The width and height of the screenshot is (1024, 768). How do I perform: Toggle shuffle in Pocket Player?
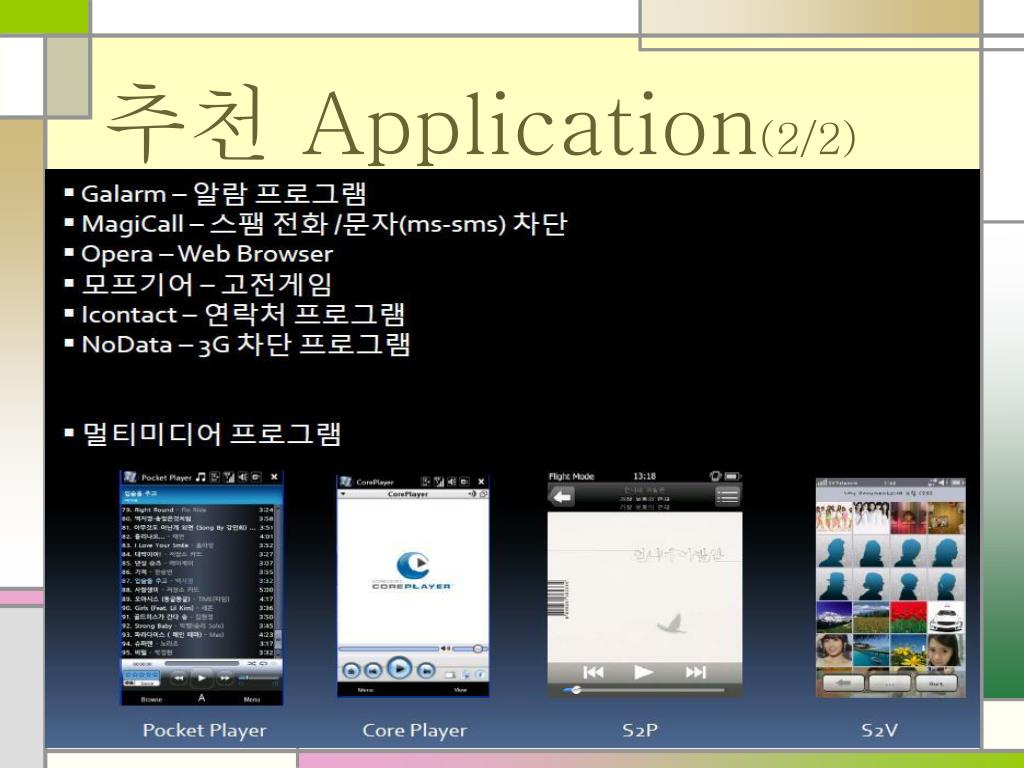click(x=251, y=663)
